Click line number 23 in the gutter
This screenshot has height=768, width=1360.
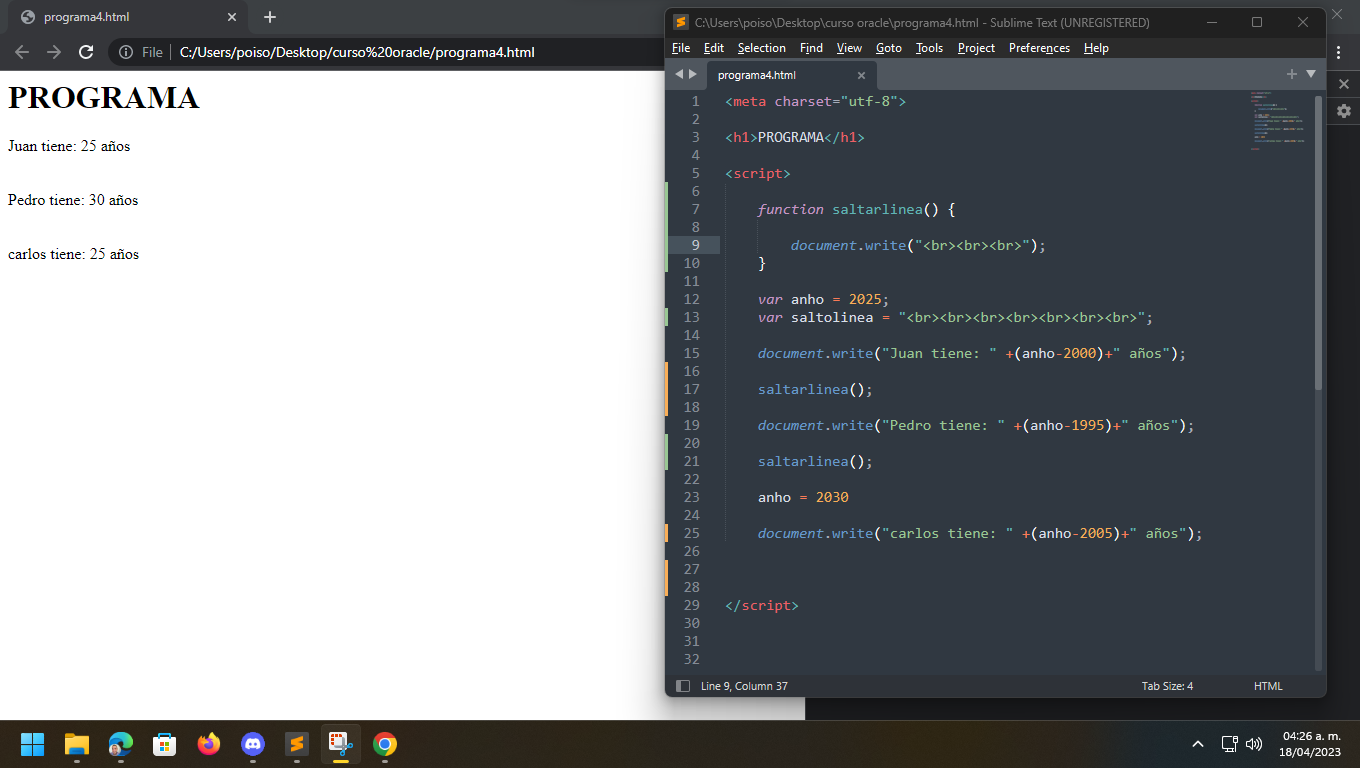pos(692,497)
